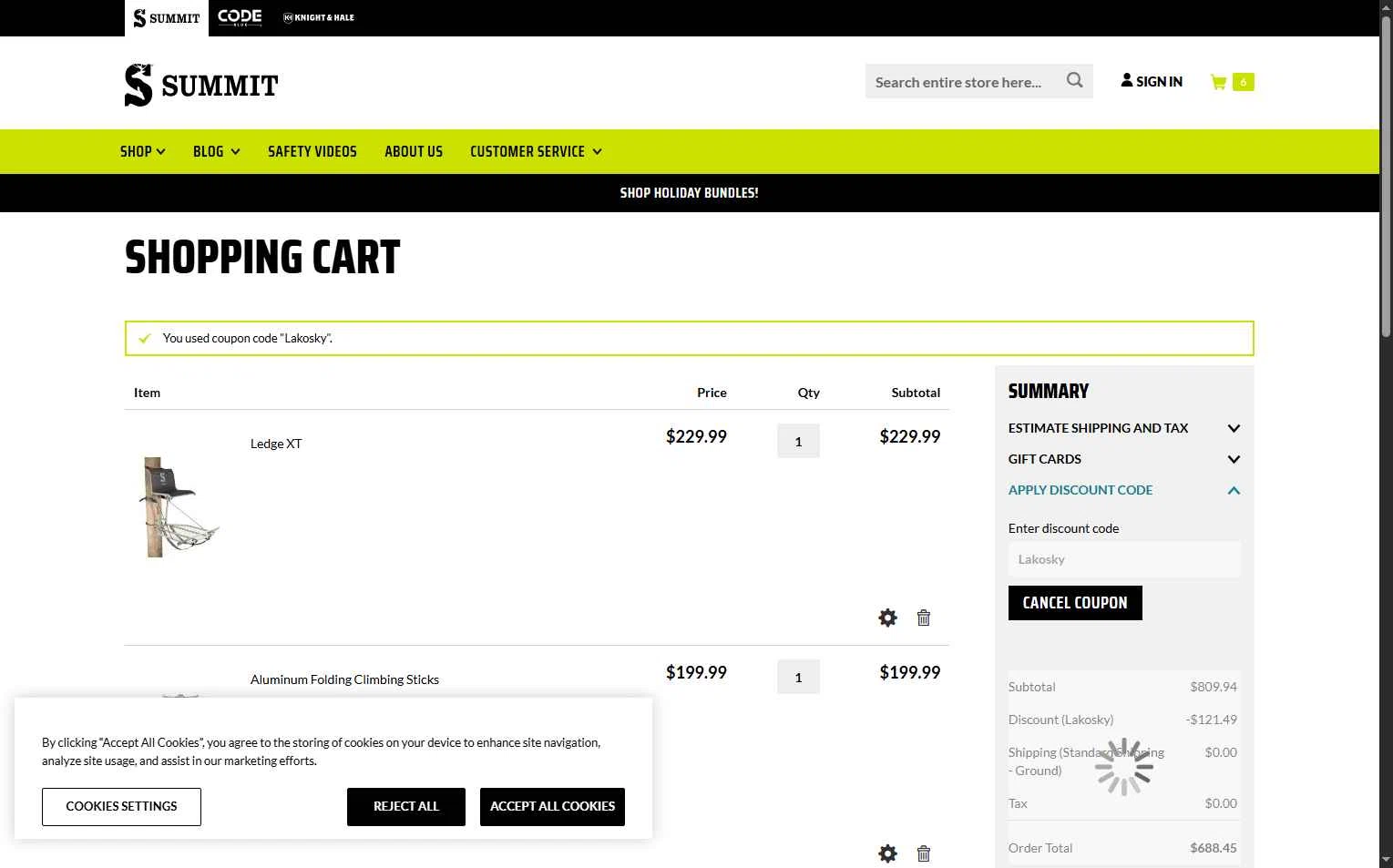Switch to the Code Blue brand tab
The image size is (1393, 868).
point(240,17)
